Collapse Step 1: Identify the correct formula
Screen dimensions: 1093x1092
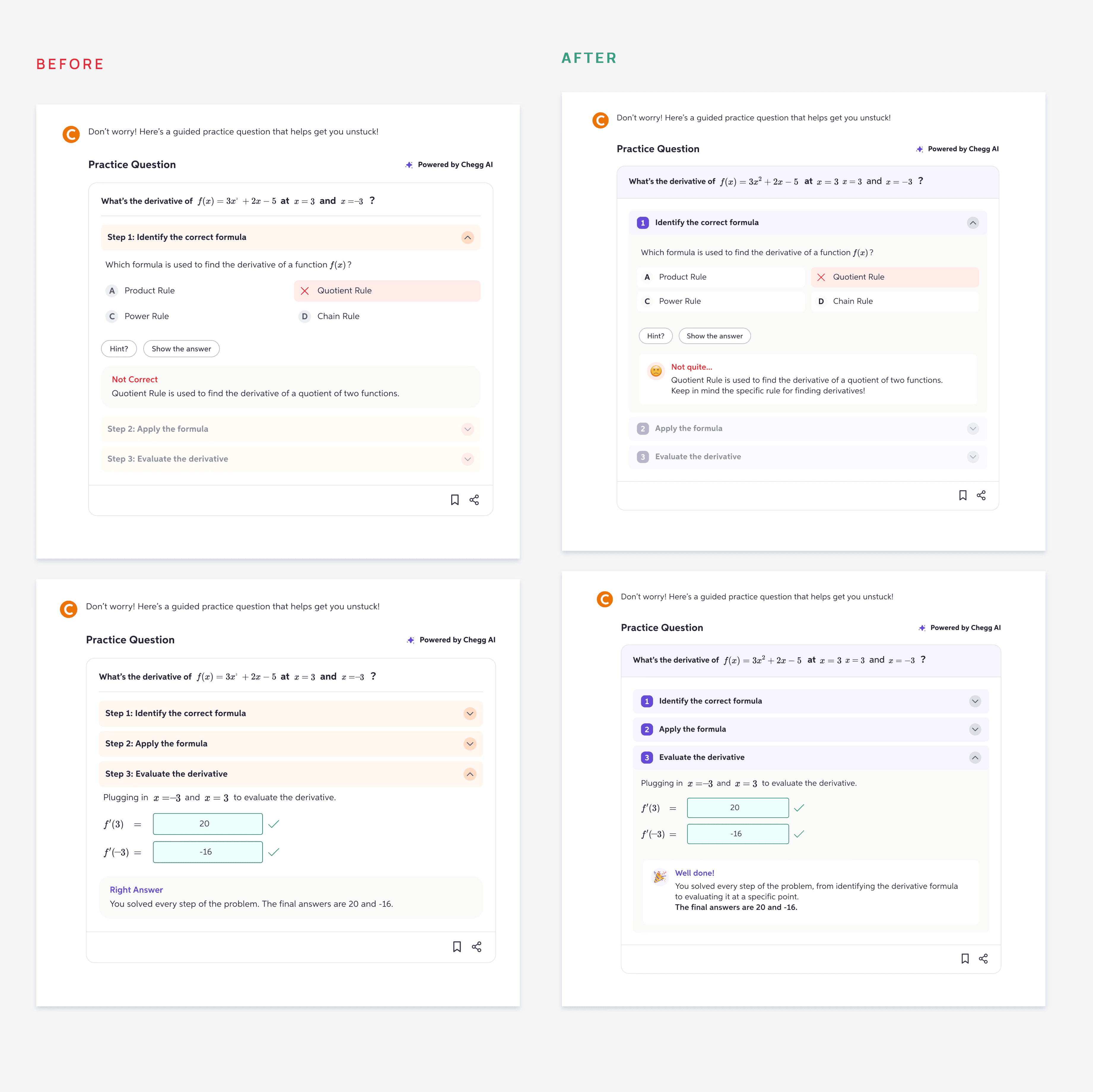click(467, 238)
